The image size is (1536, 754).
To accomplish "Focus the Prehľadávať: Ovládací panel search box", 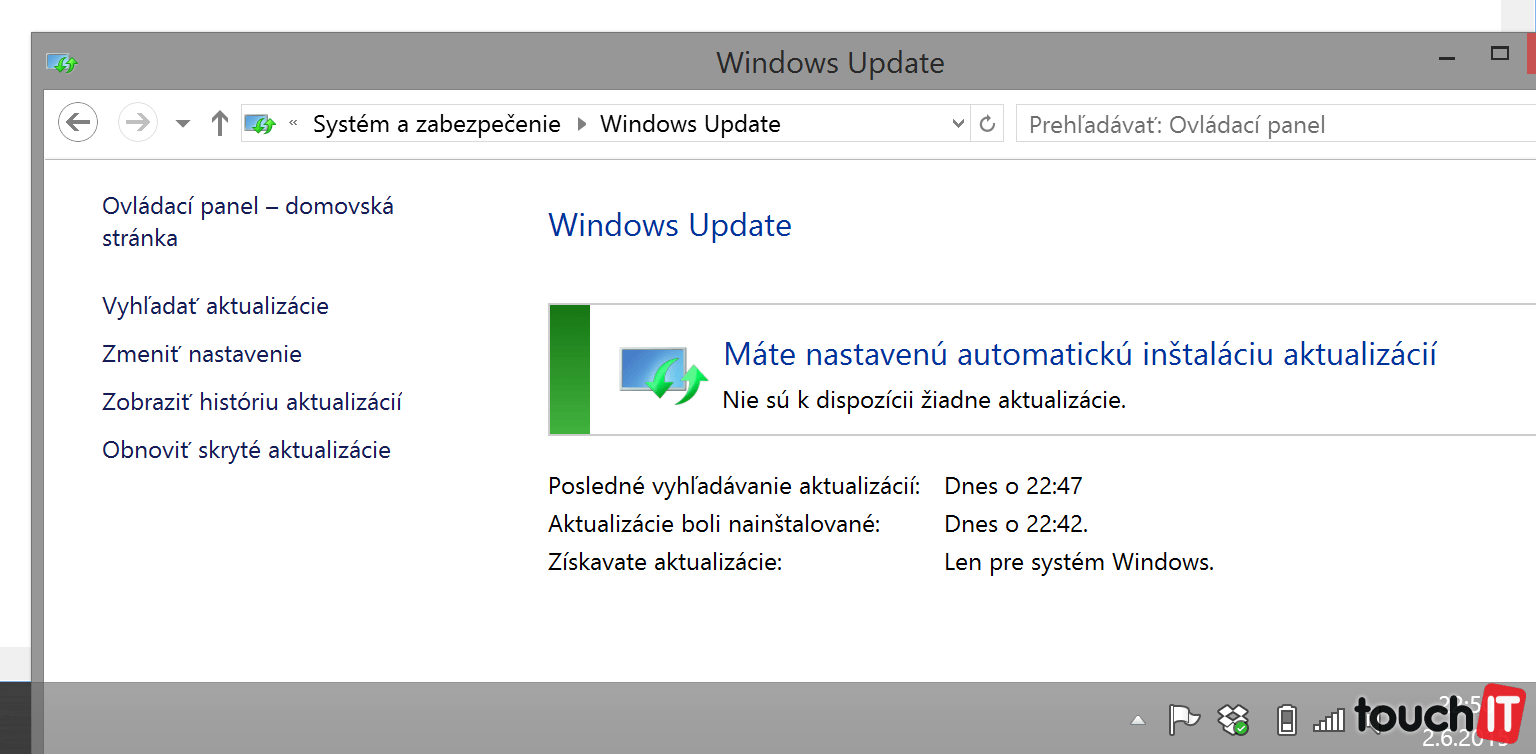I will coord(1275,125).
